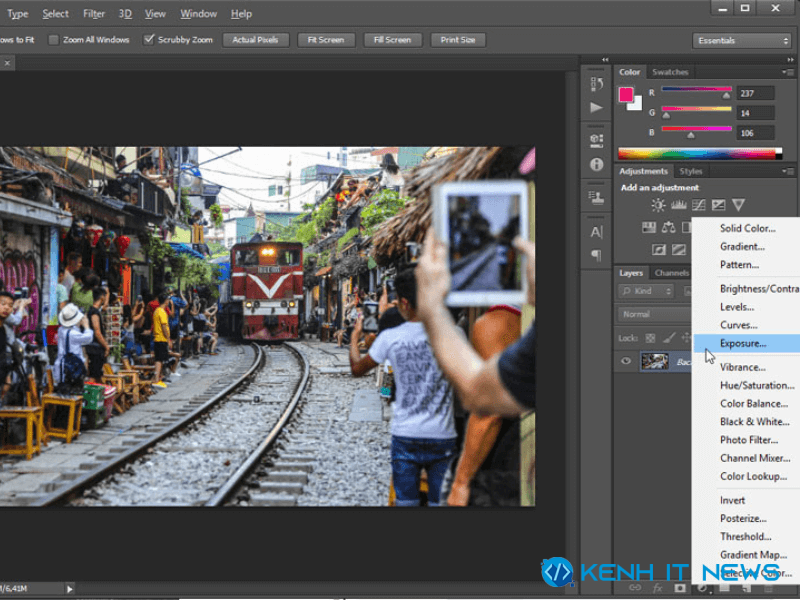
Task: Open the View menu
Action: pos(155,14)
